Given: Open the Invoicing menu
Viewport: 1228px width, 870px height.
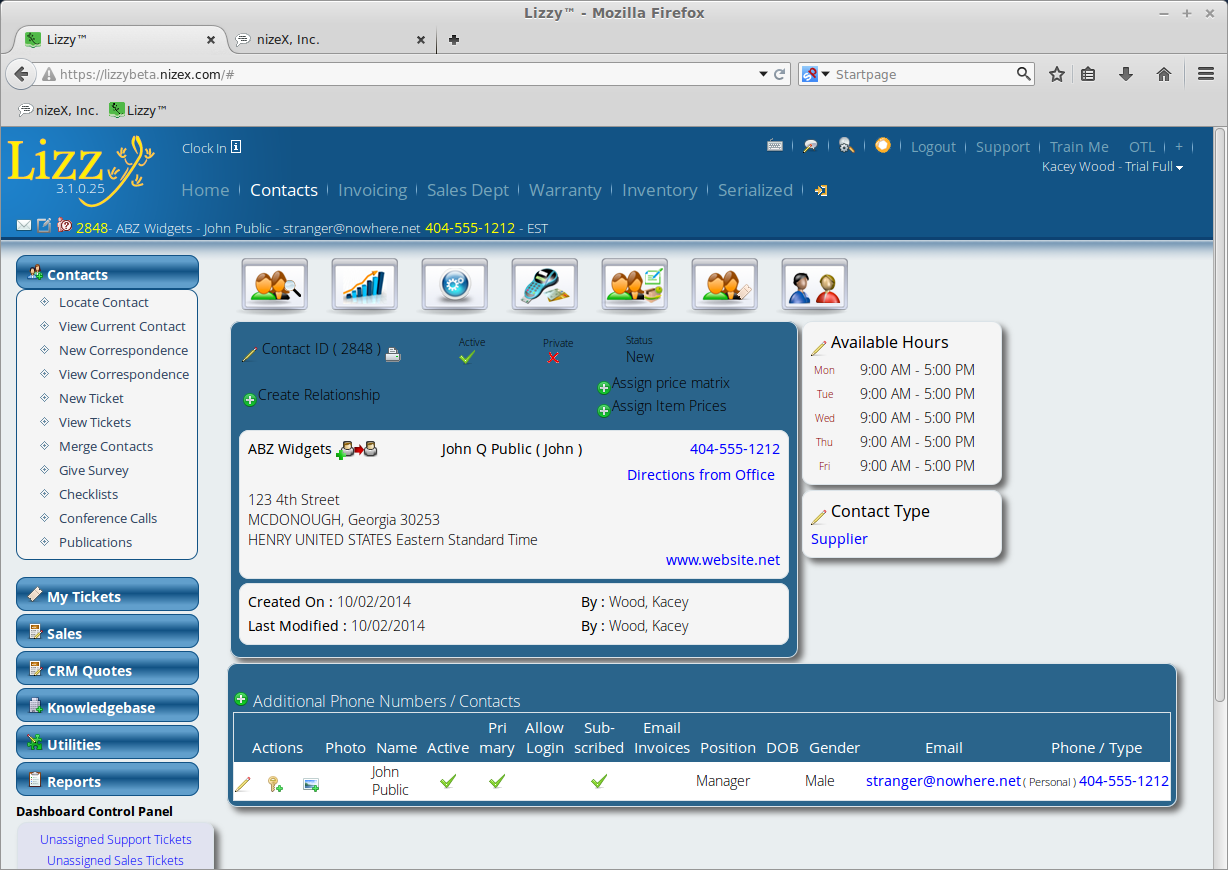Looking at the screenshot, I should pos(372,190).
